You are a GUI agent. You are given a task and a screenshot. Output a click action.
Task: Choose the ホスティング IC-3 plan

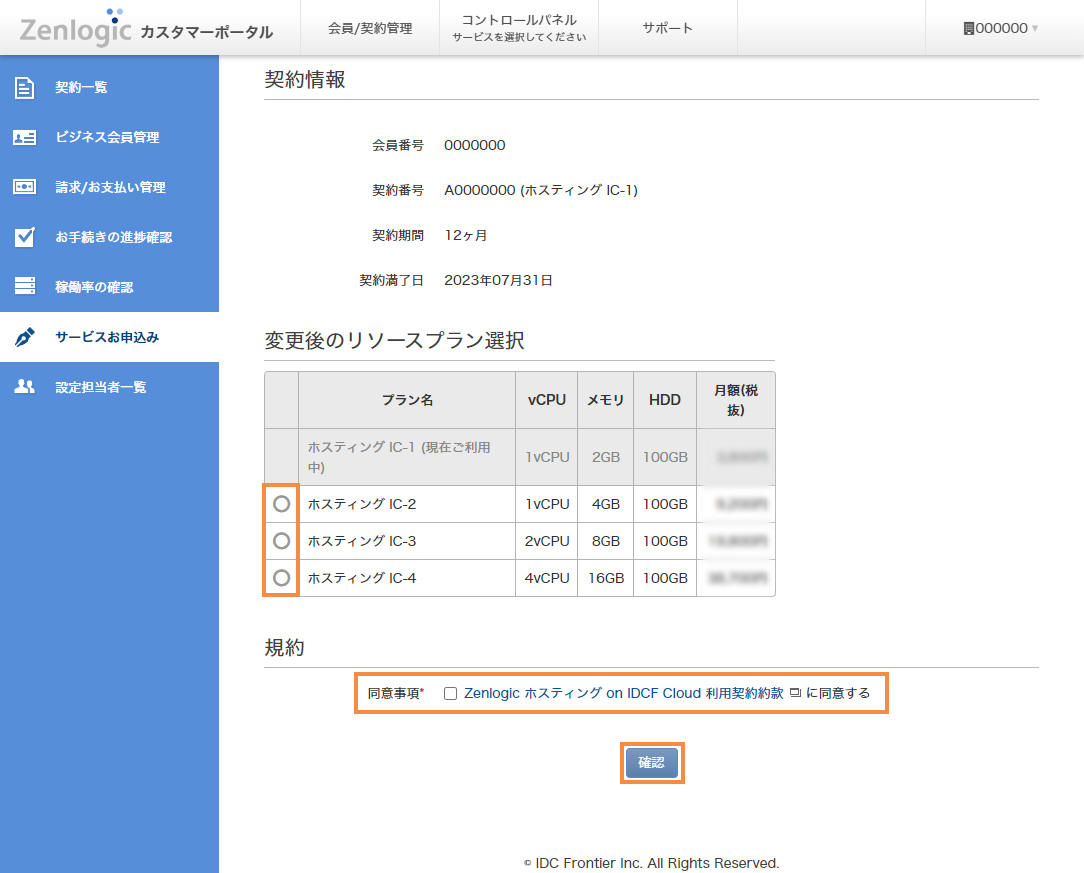coord(281,541)
